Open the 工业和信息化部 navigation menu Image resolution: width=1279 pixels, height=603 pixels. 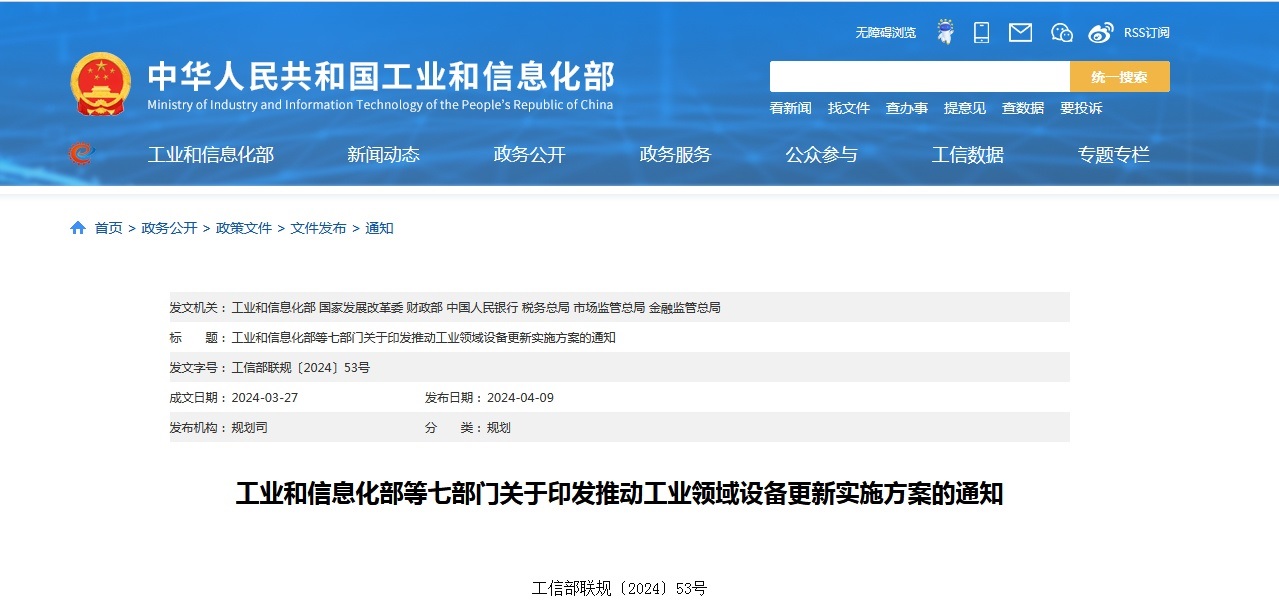210,154
